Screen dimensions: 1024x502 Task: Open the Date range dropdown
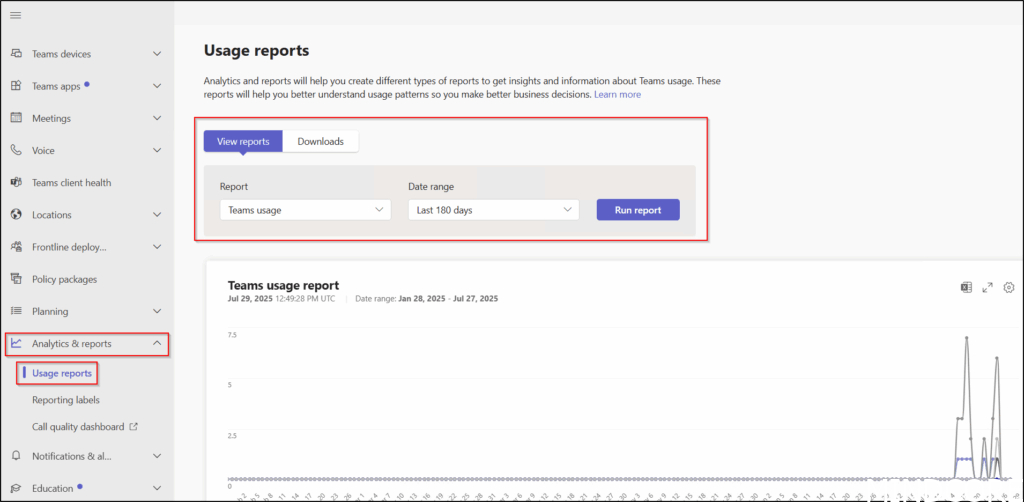pos(493,210)
